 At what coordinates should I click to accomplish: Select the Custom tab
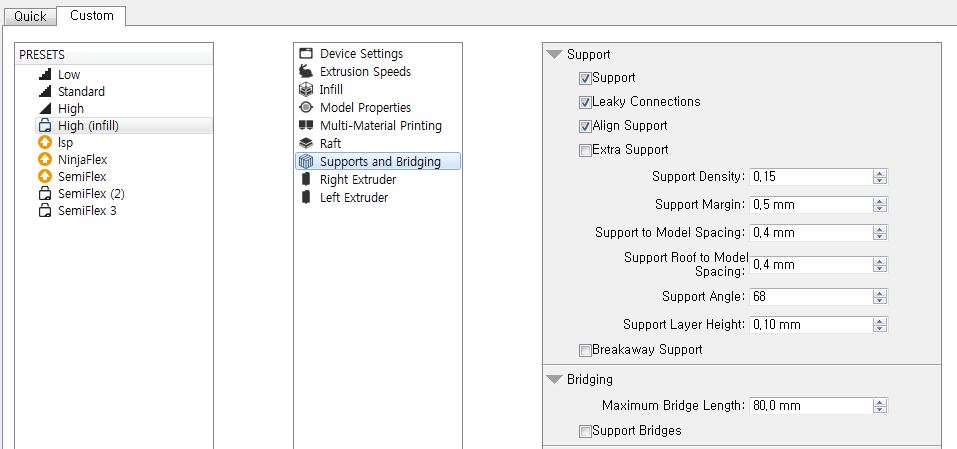[x=91, y=16]
